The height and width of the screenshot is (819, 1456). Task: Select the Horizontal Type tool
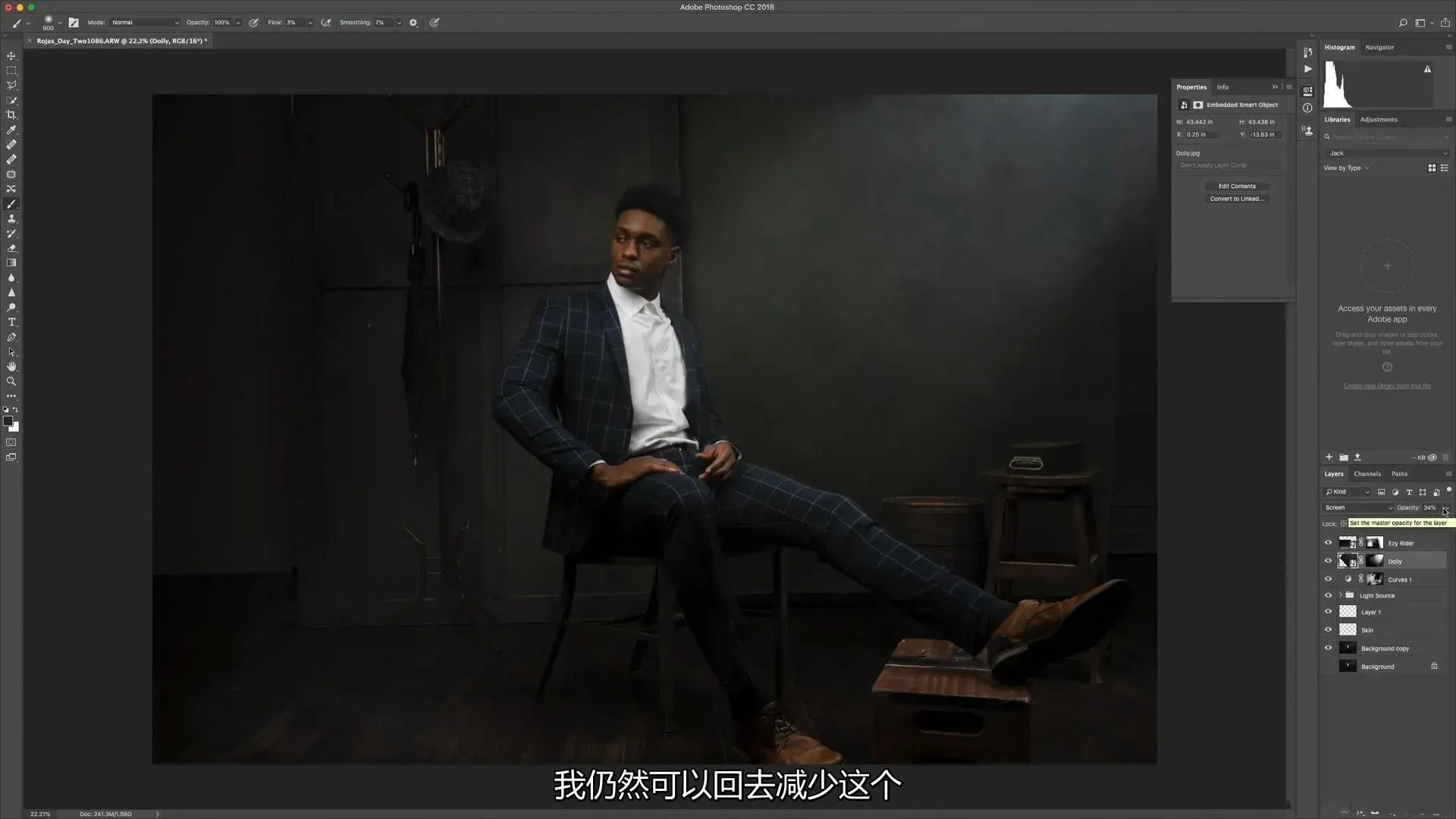point(11,322)
